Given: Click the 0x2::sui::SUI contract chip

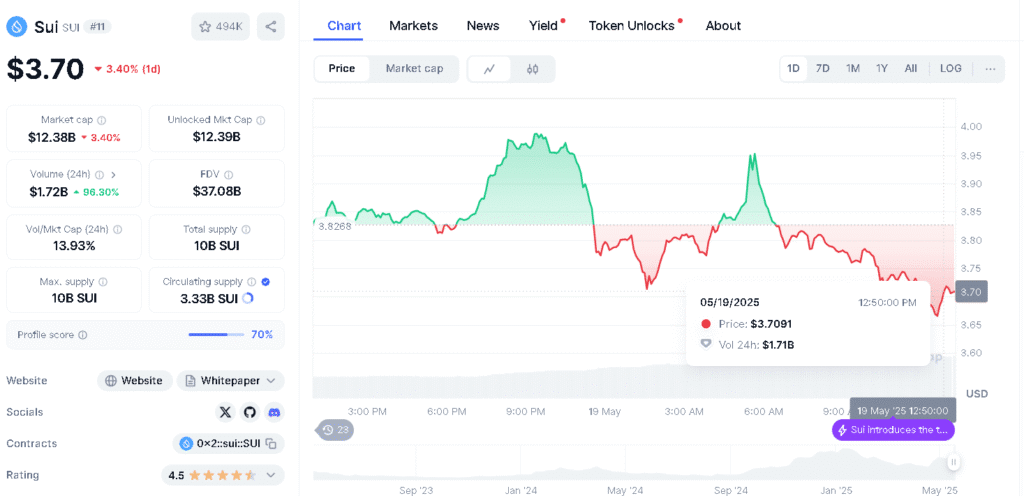Looking at the screenshot, I should [x=229, y=444].
